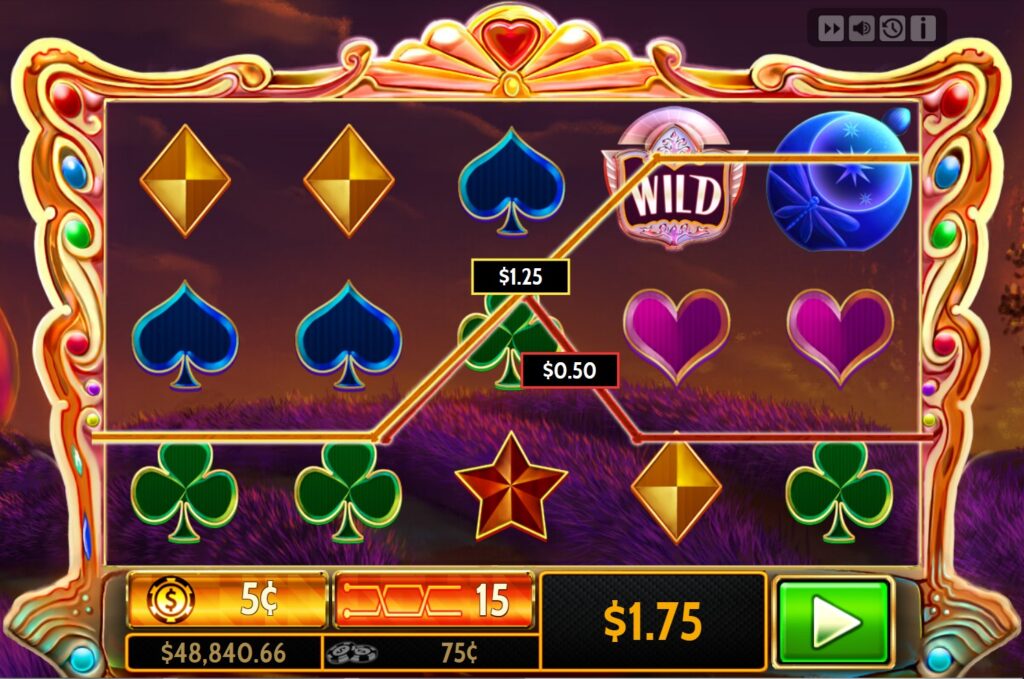Adjust the 15 paylines selector
Viewport: 1024px width, 679px height.
tap(434, 599)
